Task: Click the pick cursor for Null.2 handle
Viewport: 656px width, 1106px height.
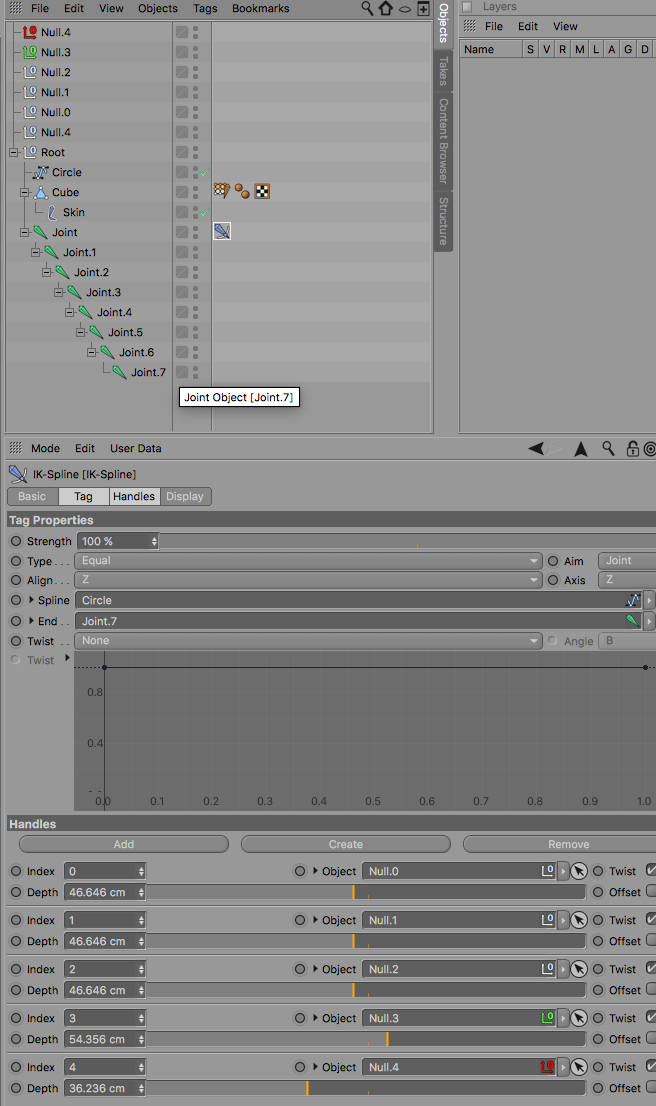Action: tap(579, 969)
